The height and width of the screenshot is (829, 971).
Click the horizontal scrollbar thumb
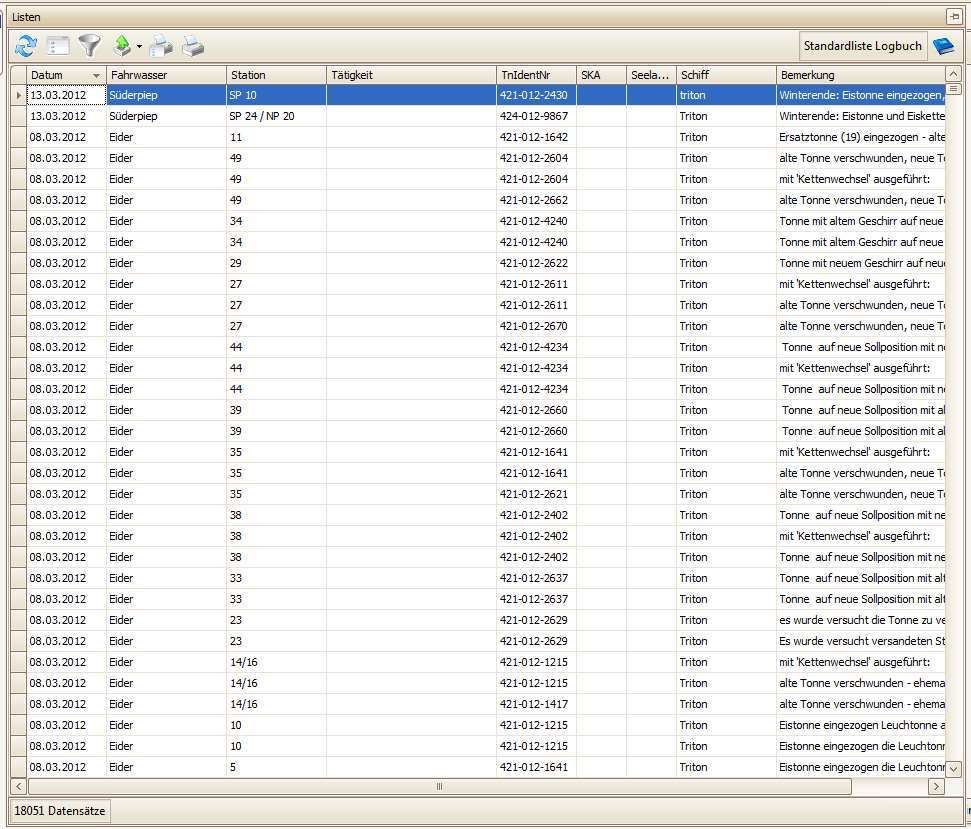point(440,786)
